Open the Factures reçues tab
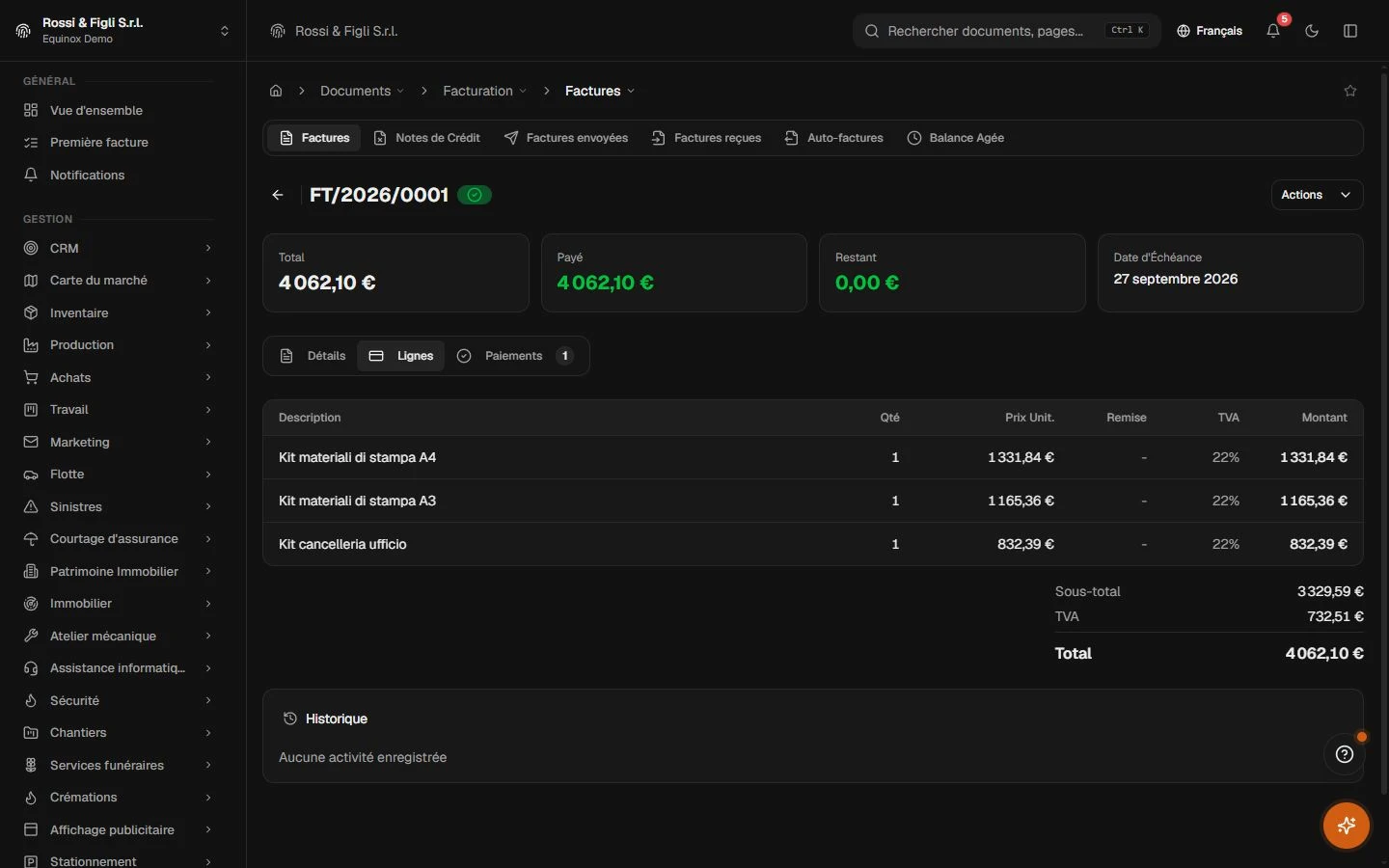1389x868 pixels. (x=707, y=138)
